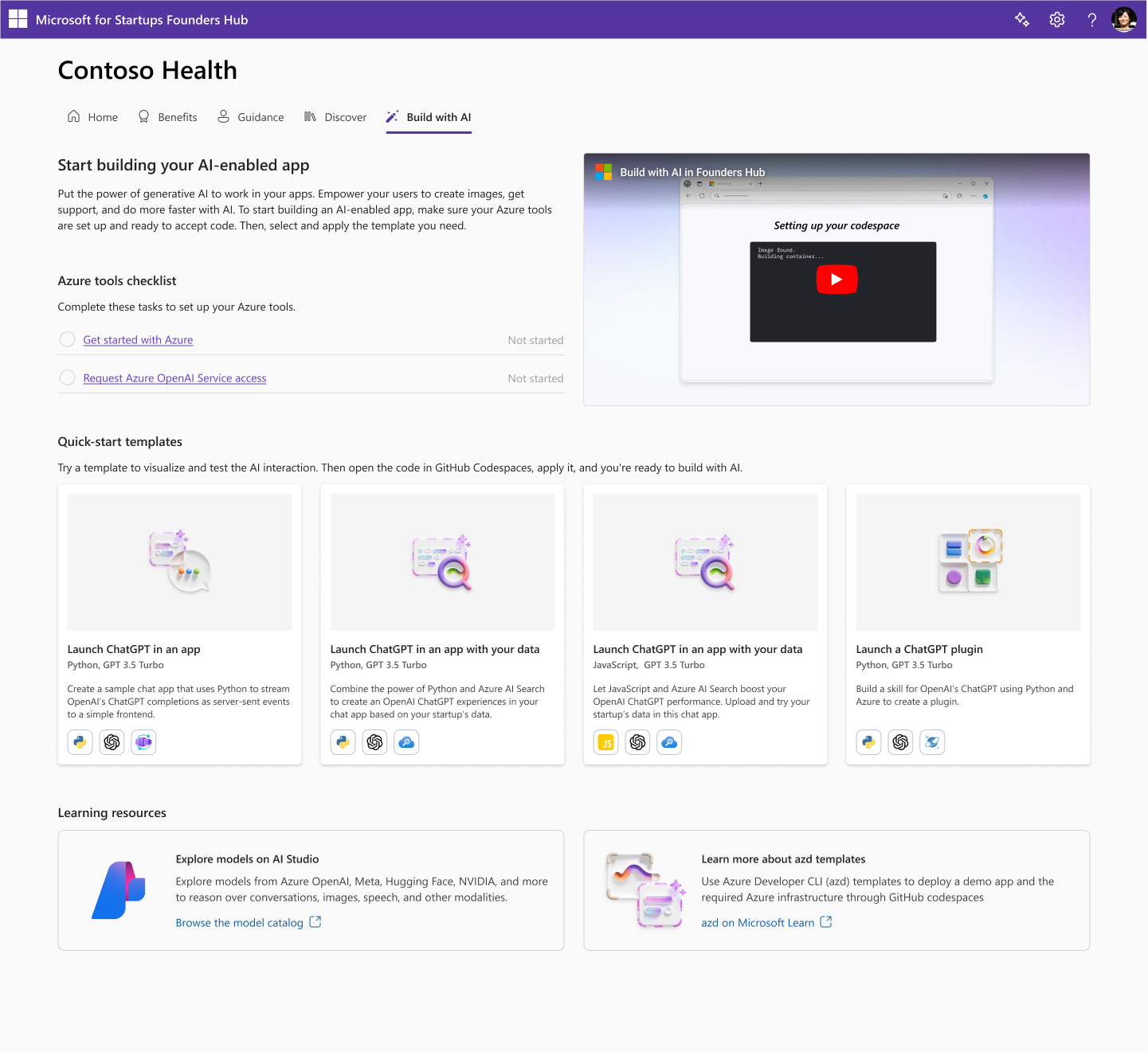1148x1052 pixels.
Task: Click the Discover books icon
Action: point(310,116)
